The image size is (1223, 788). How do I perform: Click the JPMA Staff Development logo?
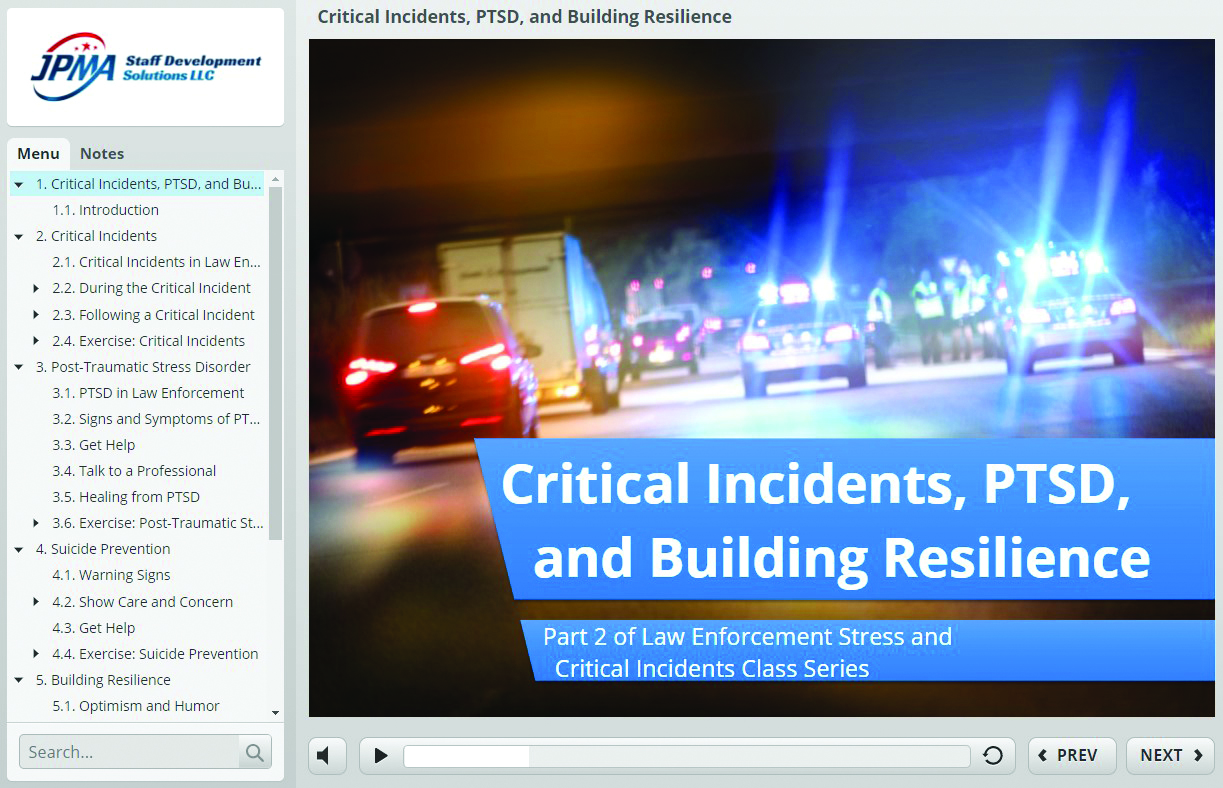(x=146, y=67)
